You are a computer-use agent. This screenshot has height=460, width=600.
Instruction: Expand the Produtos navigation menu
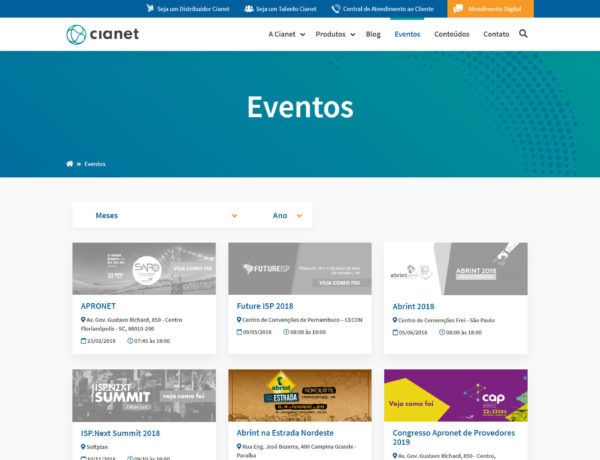[335, 34]
